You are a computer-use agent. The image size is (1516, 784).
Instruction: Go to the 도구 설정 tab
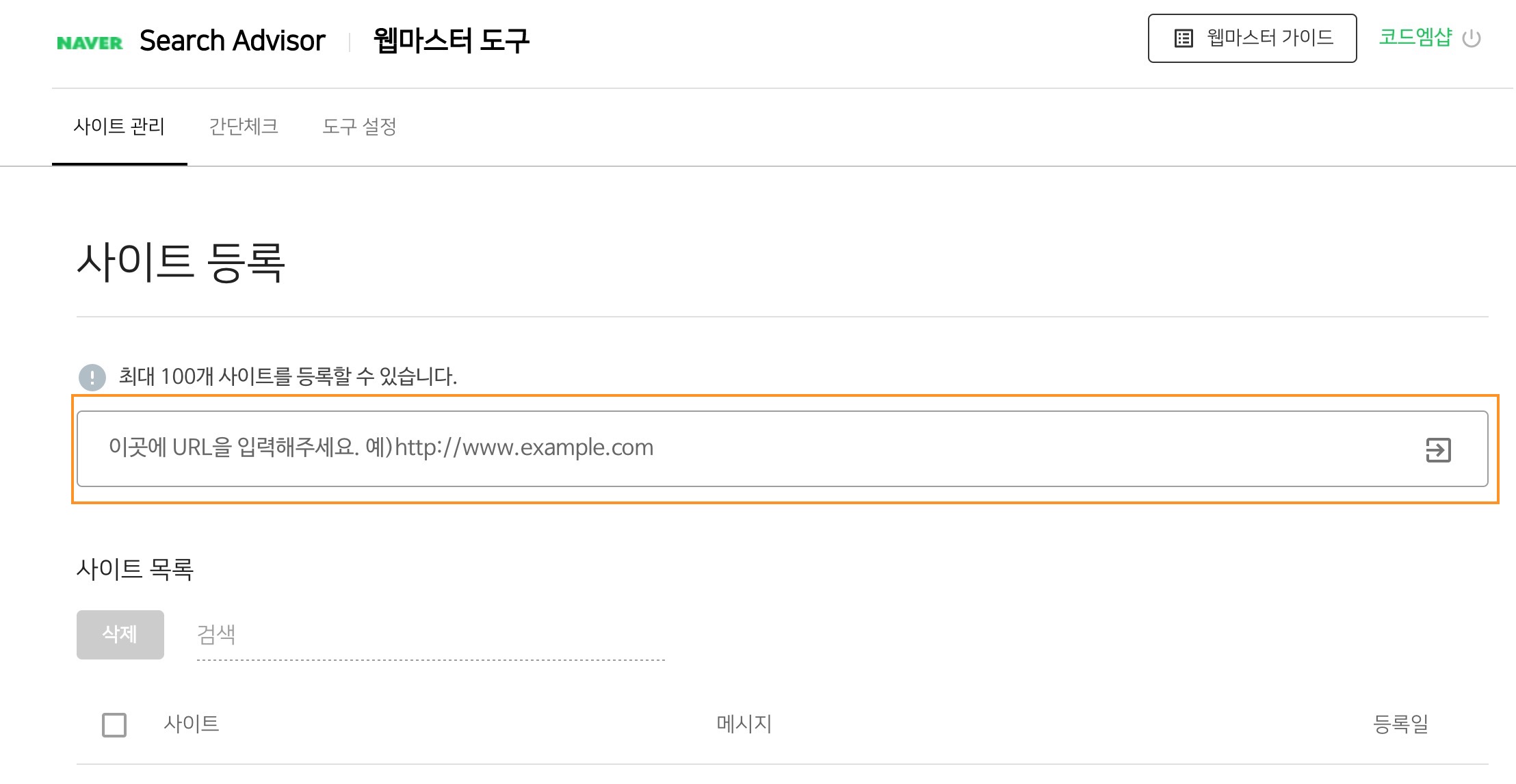pyautogui.click(x=359, y=127)
